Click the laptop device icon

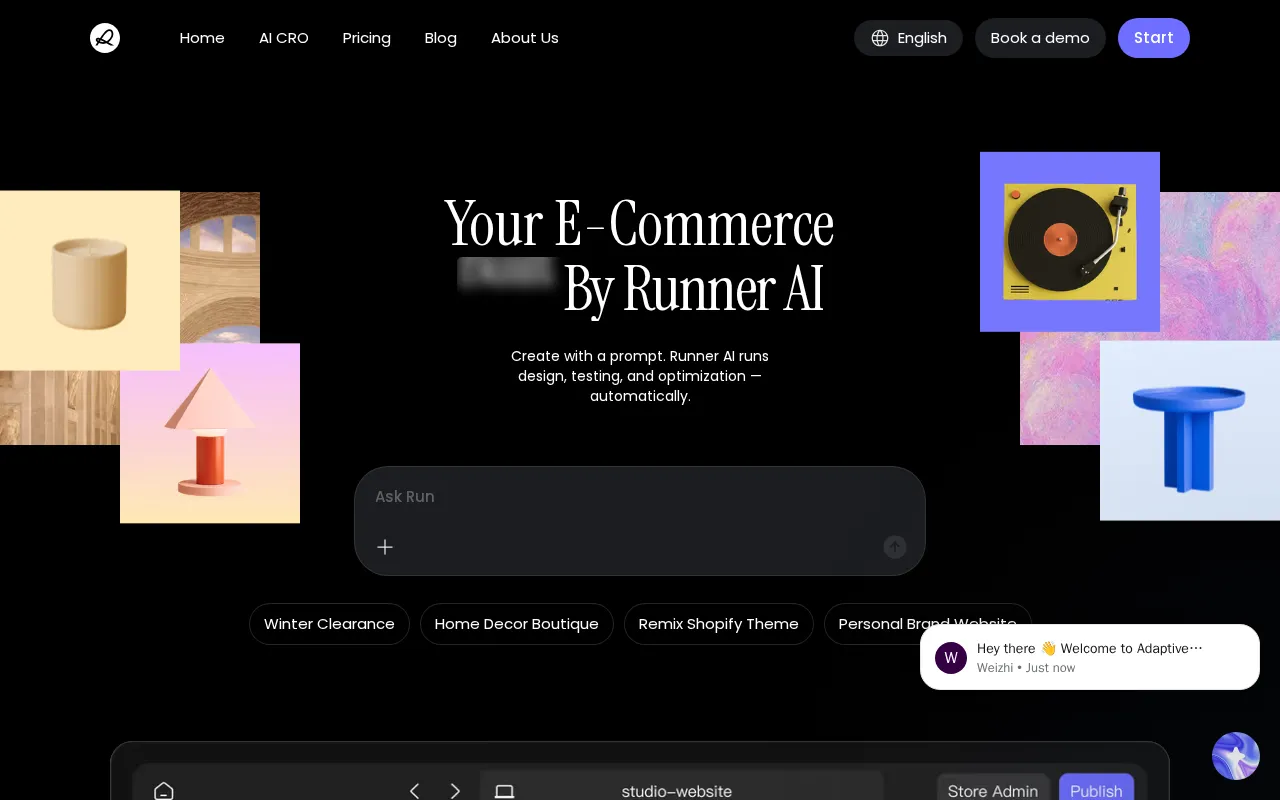click(505, 791)
